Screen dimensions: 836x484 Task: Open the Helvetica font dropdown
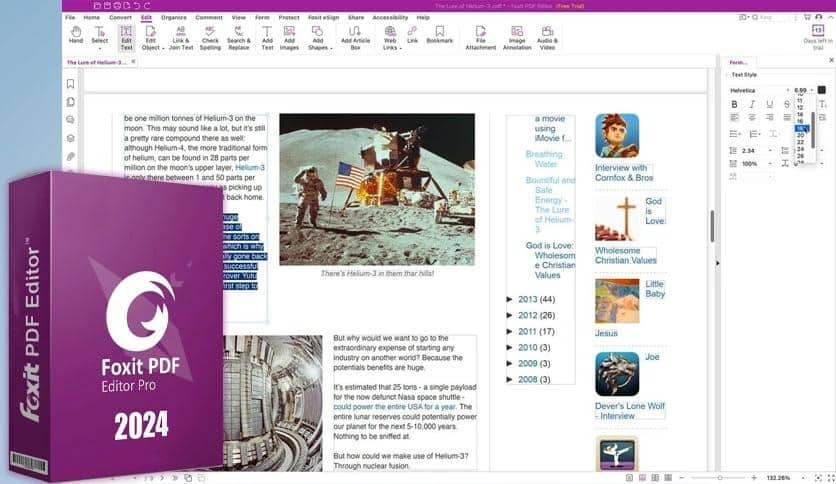(x=758, y=90)
